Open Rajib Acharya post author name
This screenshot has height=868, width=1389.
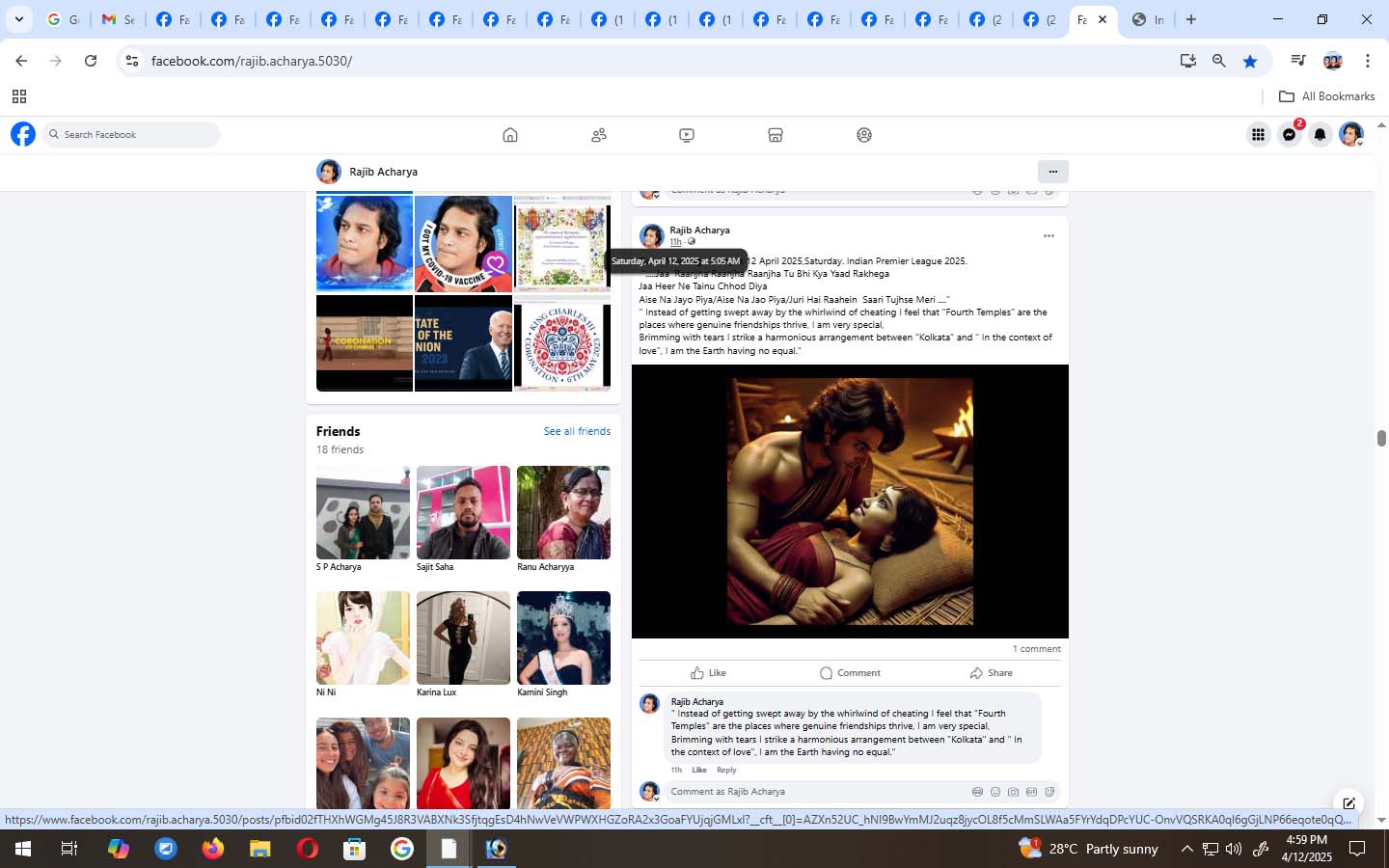click(699, 230)
